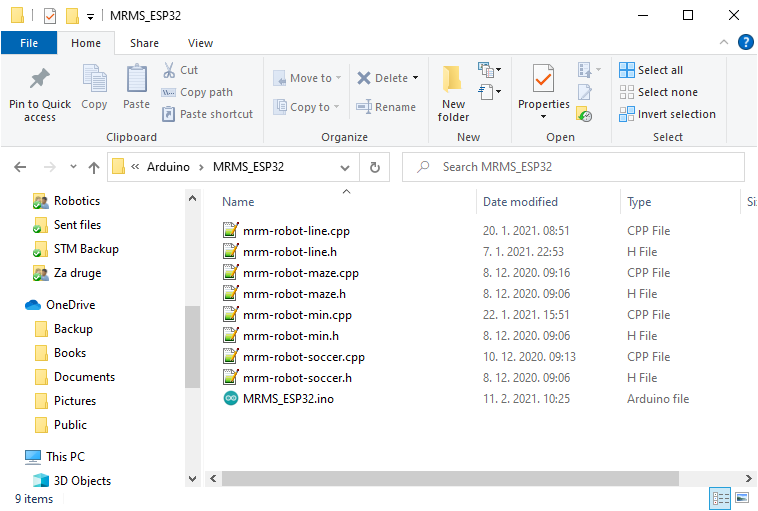Click the New folder icon
The height and width of the screenshot is (511, 758).
(x=453, y=80)
